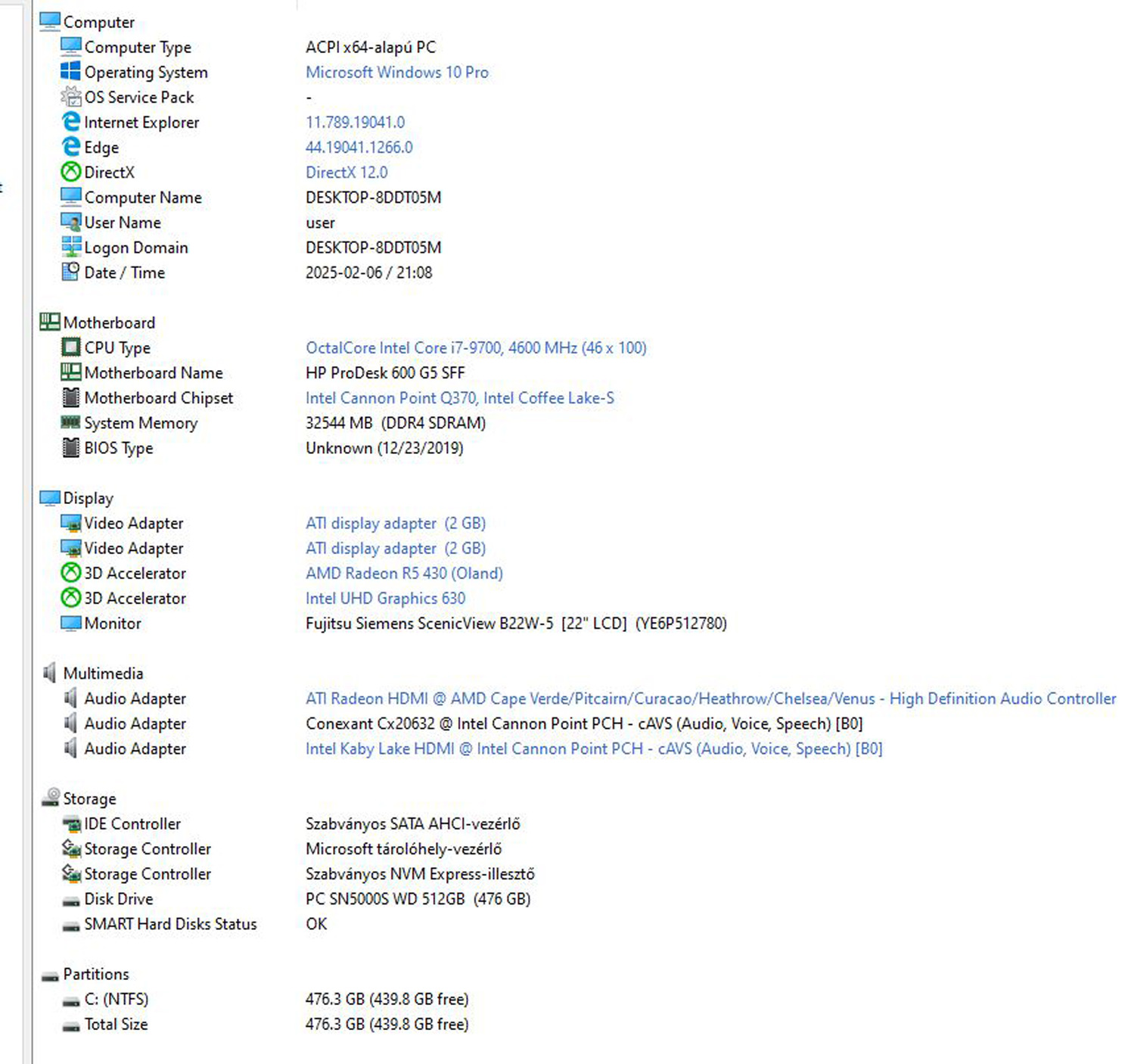This screenshot has width=1128, height=1064.
Task: Click the SMART Hard Disks Status icon
Action: [x=70, y=926]
